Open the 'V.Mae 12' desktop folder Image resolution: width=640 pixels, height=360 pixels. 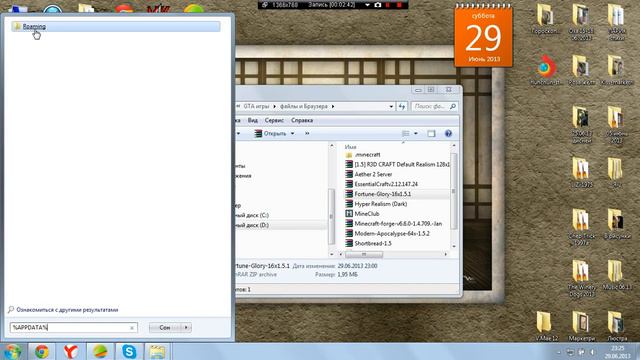(x=546, y=326)
